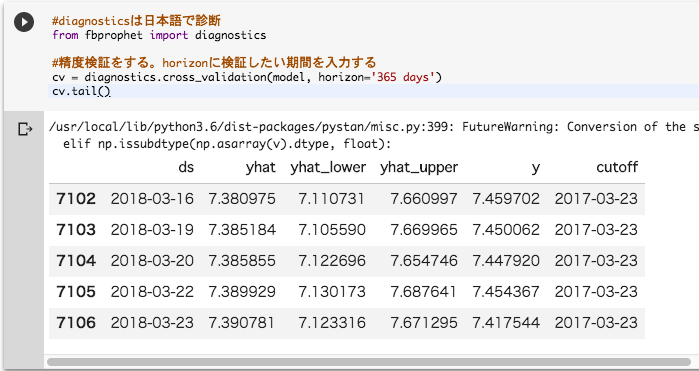Click cutoff 2017-03-23 in row 7104
699x371 pixels.
click(596, 260)
